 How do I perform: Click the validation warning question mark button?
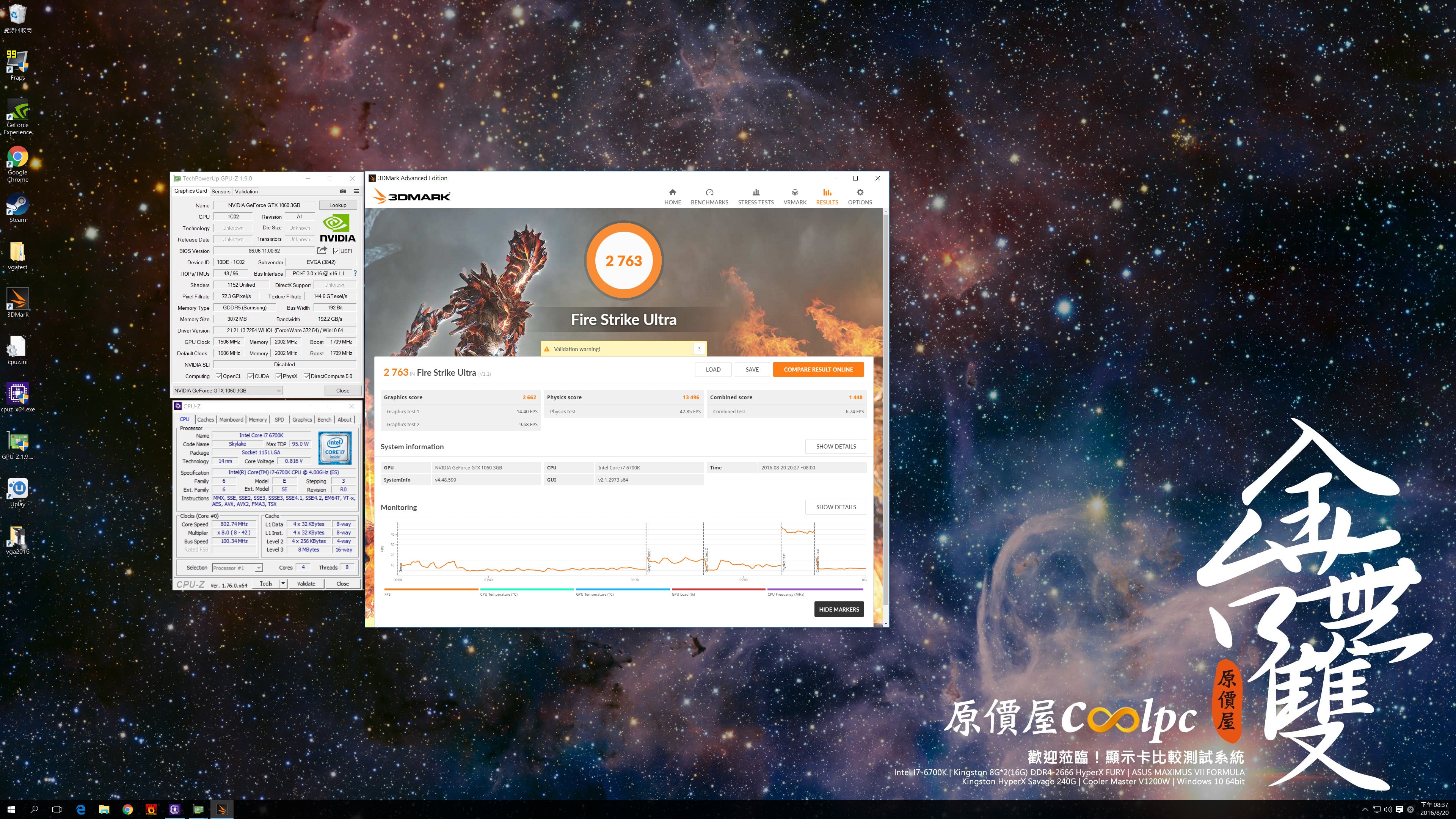(x=698, y=349)
